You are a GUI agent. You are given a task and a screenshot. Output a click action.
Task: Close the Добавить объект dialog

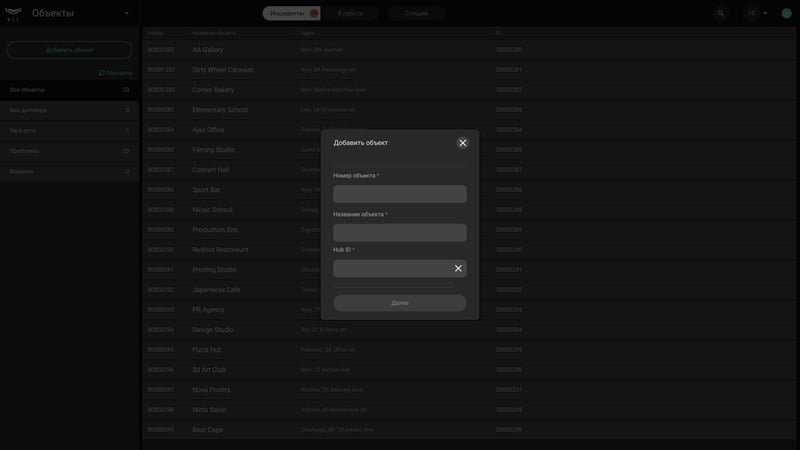[x=462, y=143]
